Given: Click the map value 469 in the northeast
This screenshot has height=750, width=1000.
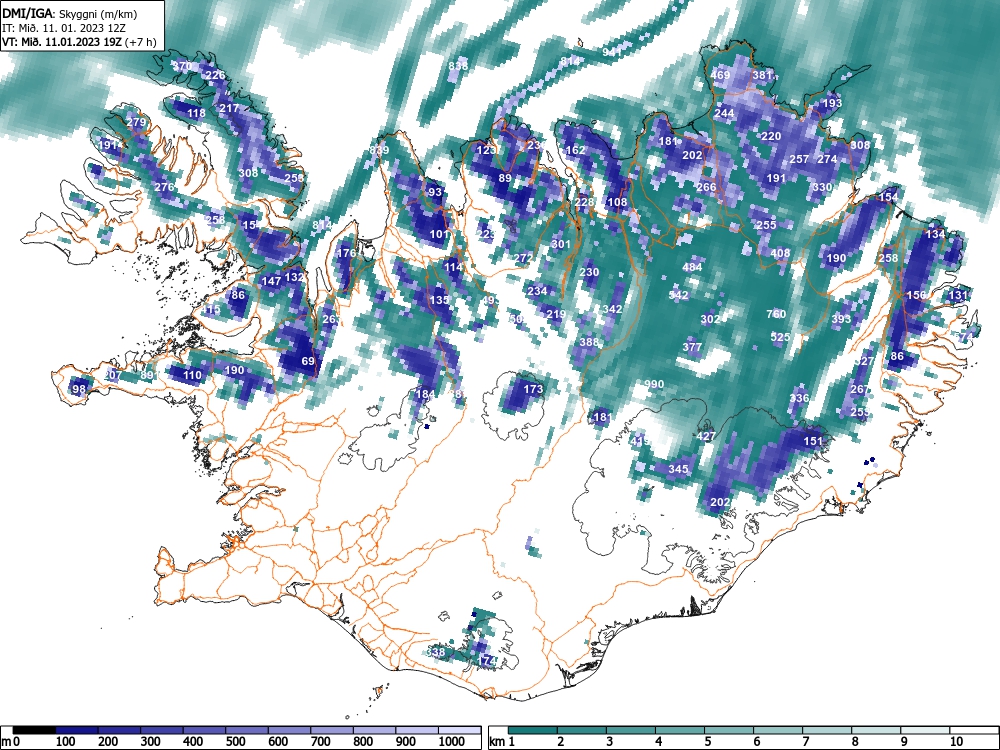Looking at the screenshot, I should (x=720, y=75).
